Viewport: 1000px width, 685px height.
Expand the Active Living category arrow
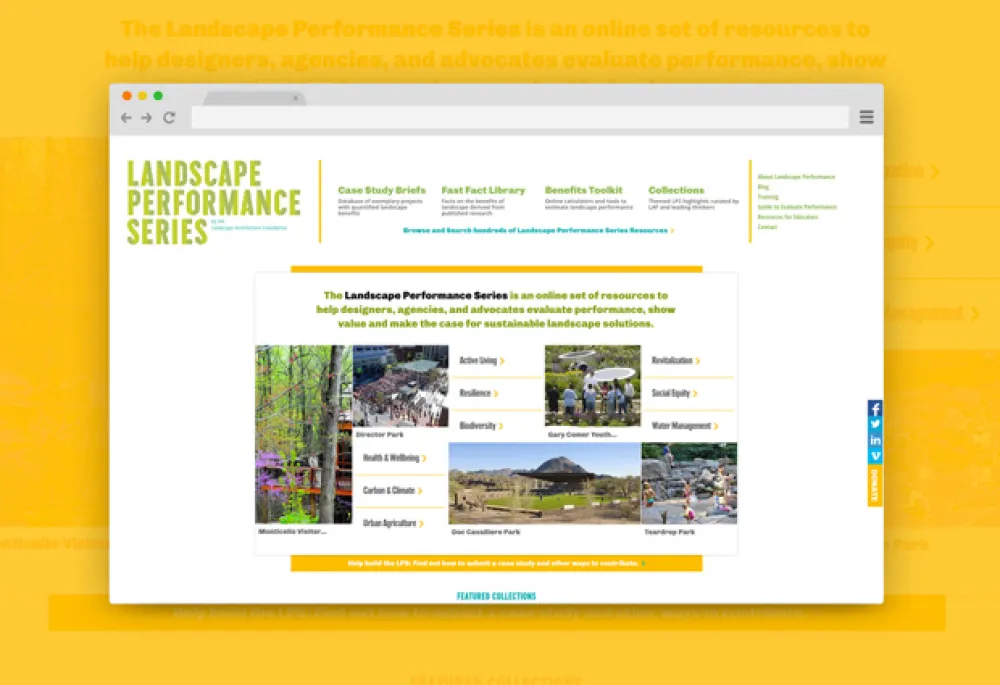click(x=502, y=361)
